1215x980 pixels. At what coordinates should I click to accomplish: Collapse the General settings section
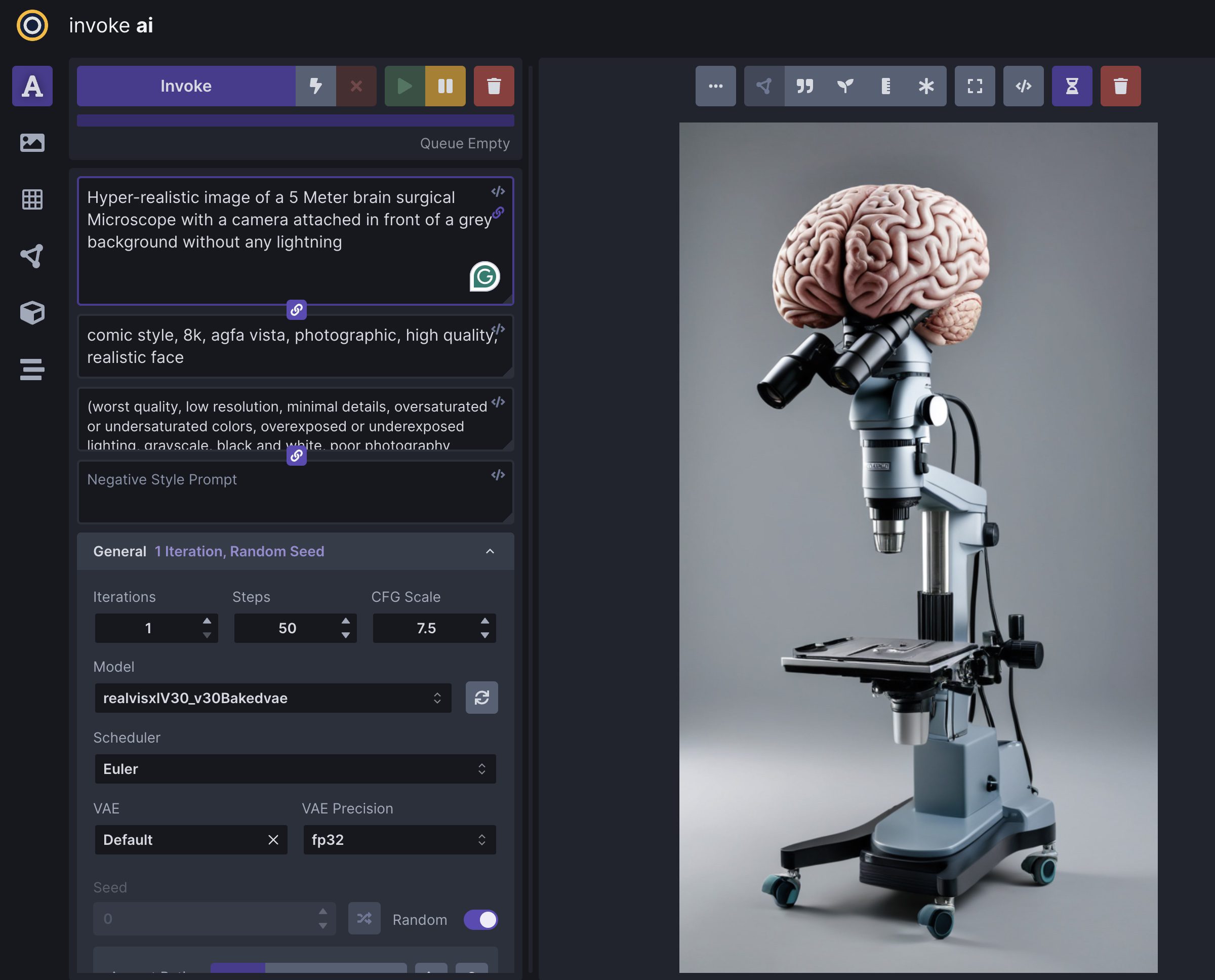pos(295,551)
